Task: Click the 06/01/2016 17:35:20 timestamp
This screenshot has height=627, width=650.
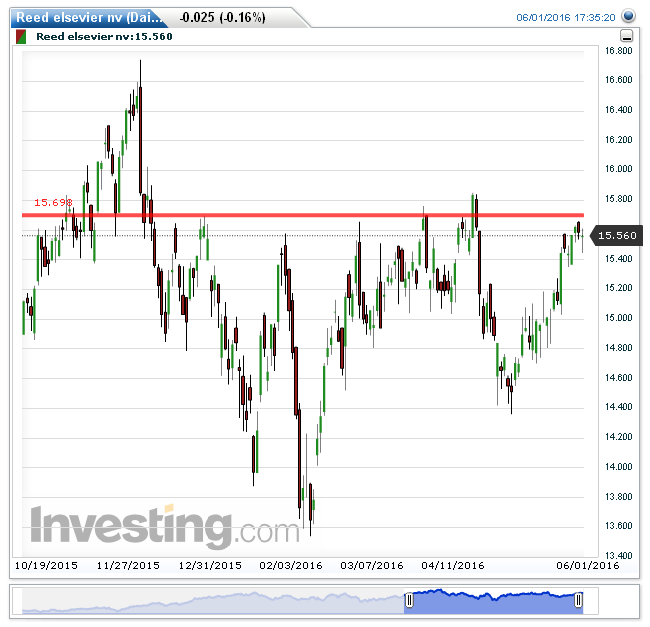Action: [565, 17]
